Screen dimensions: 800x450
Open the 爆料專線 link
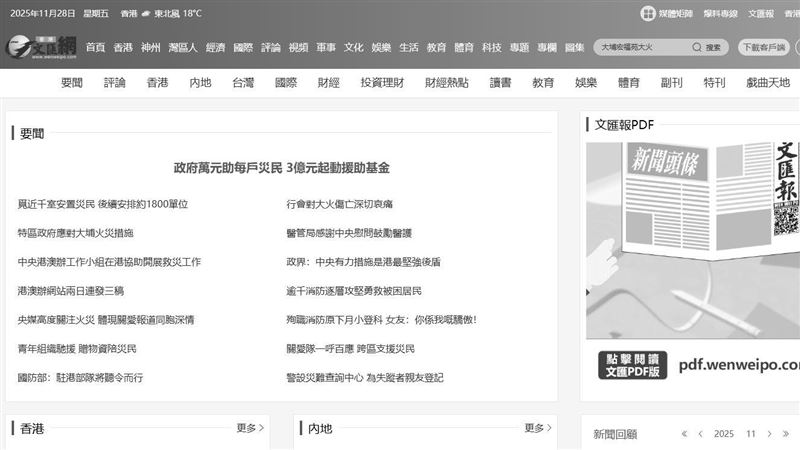[720, 14]
